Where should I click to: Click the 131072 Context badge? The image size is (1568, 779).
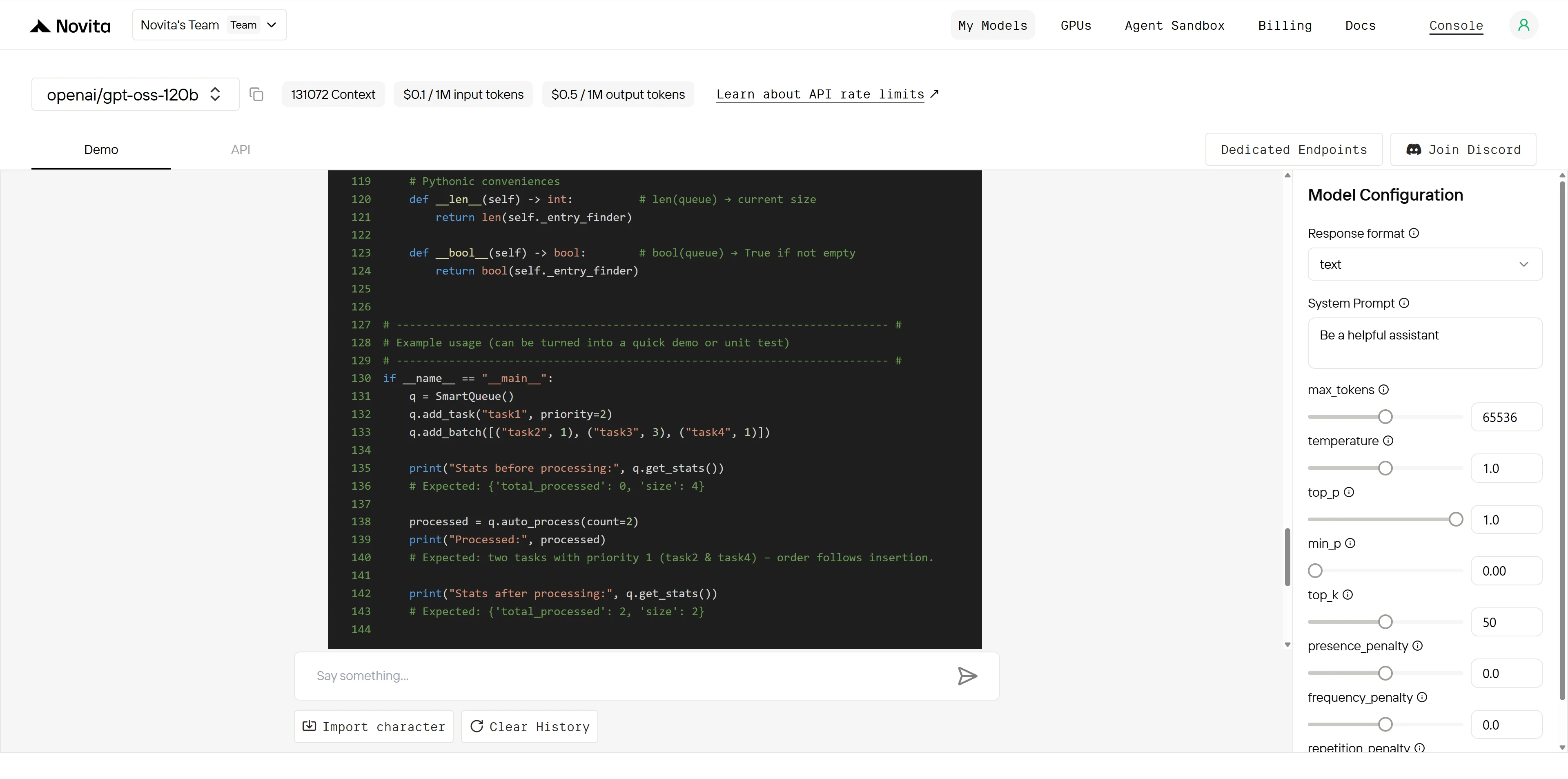pyautogui.click(x=334, y=94)
